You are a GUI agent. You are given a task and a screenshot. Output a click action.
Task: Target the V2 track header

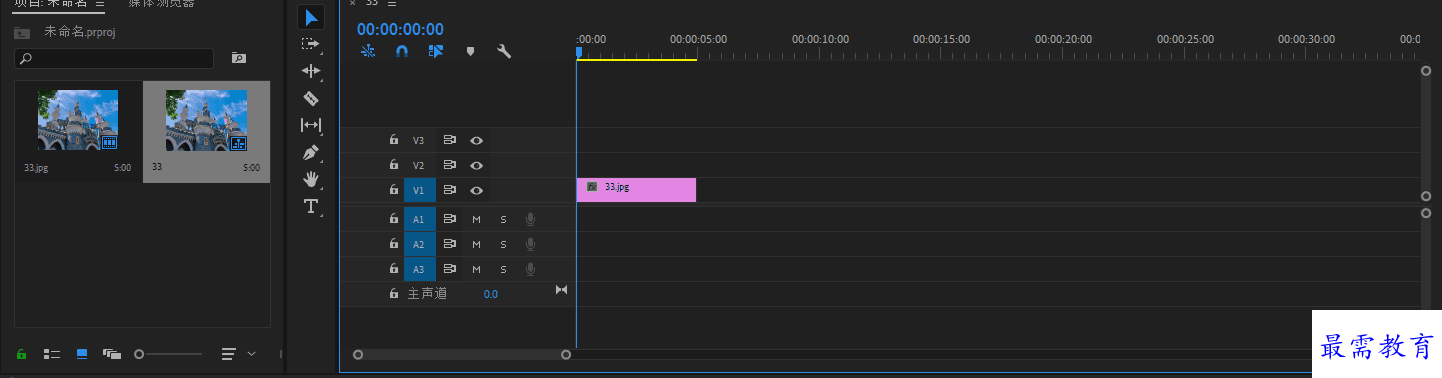[419, 165]
